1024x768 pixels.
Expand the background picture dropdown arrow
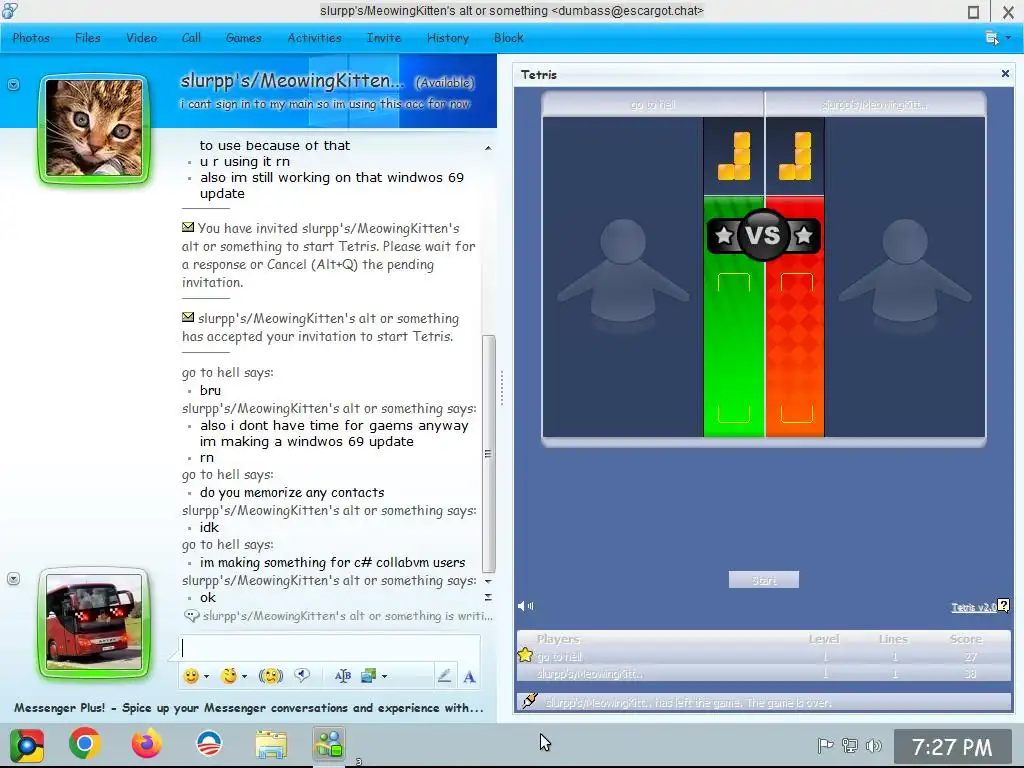pos(385,677)
